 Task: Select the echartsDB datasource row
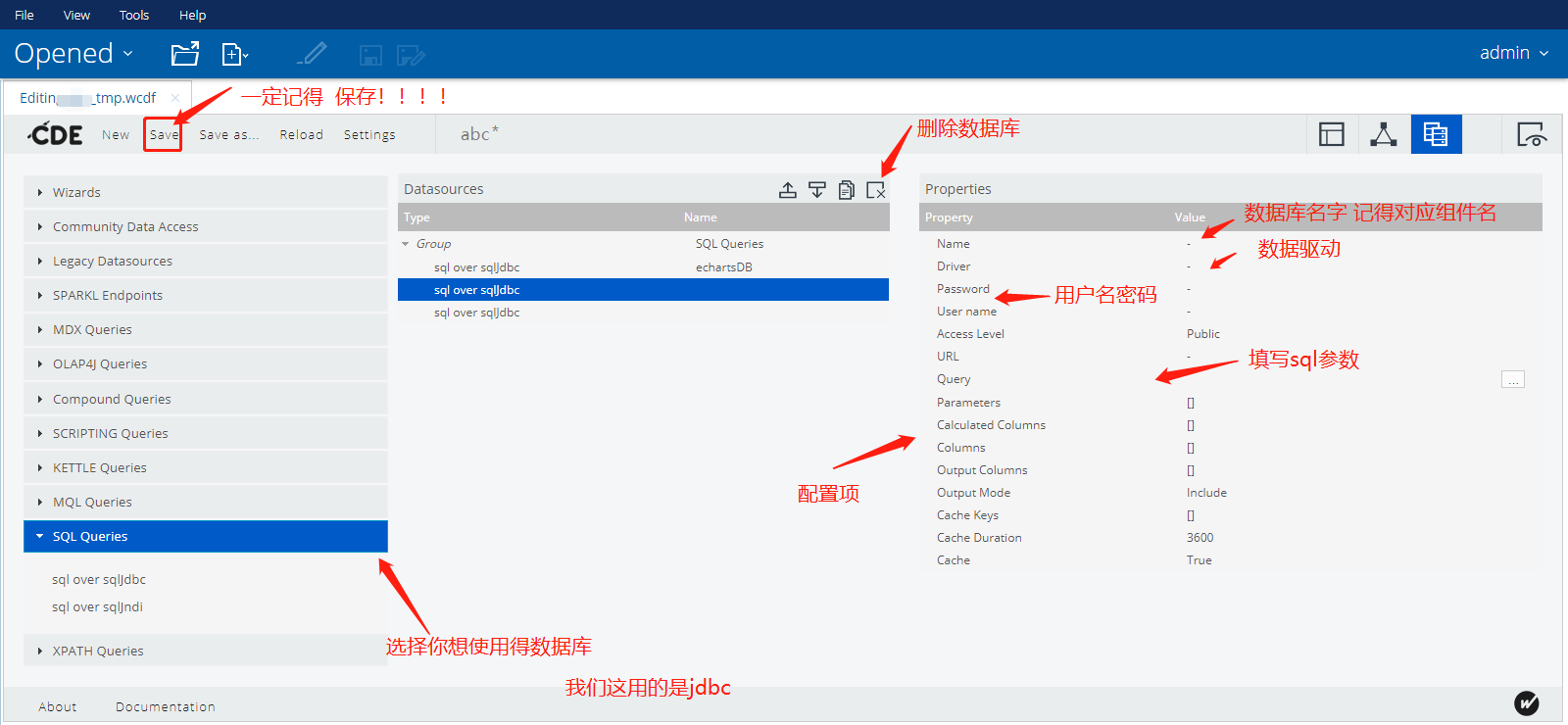[x=643, y=266]
